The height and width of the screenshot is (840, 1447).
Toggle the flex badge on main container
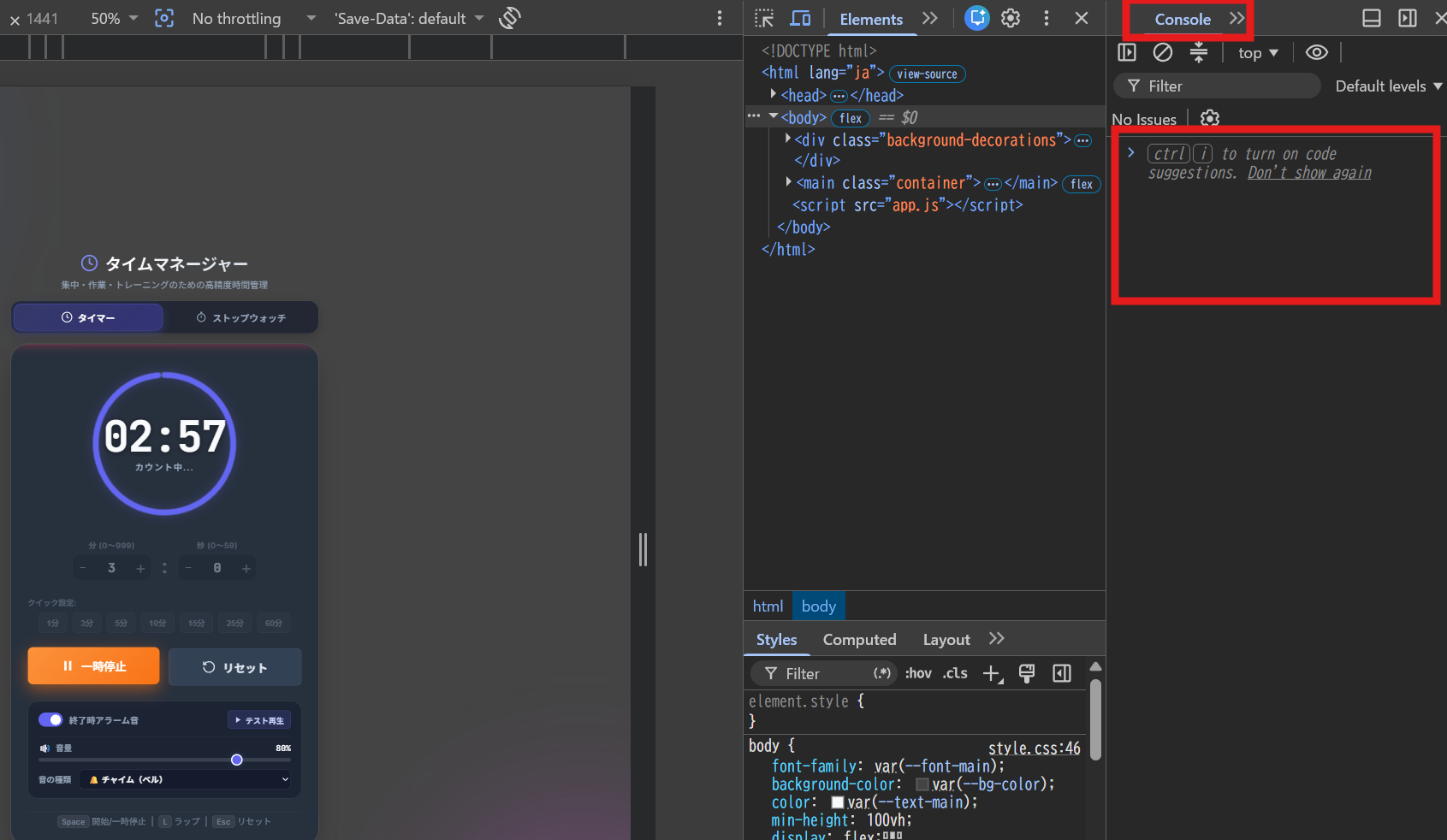(1082, 184)
